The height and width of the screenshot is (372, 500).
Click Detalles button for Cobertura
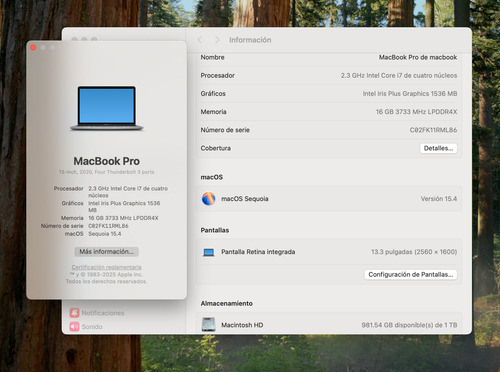tap(438, 148)
